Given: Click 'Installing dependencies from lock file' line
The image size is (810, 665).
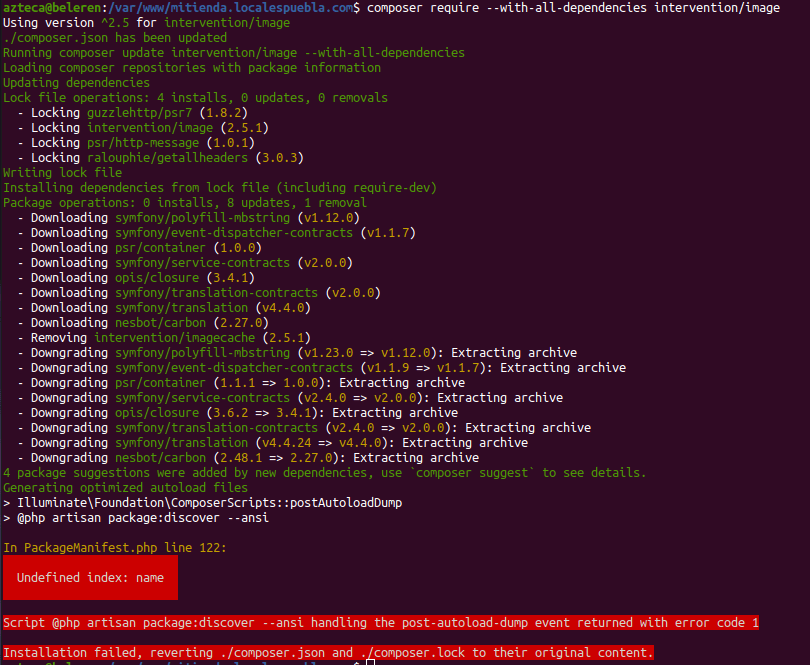Looking at the screenshot, I should [x=220, y=188].
